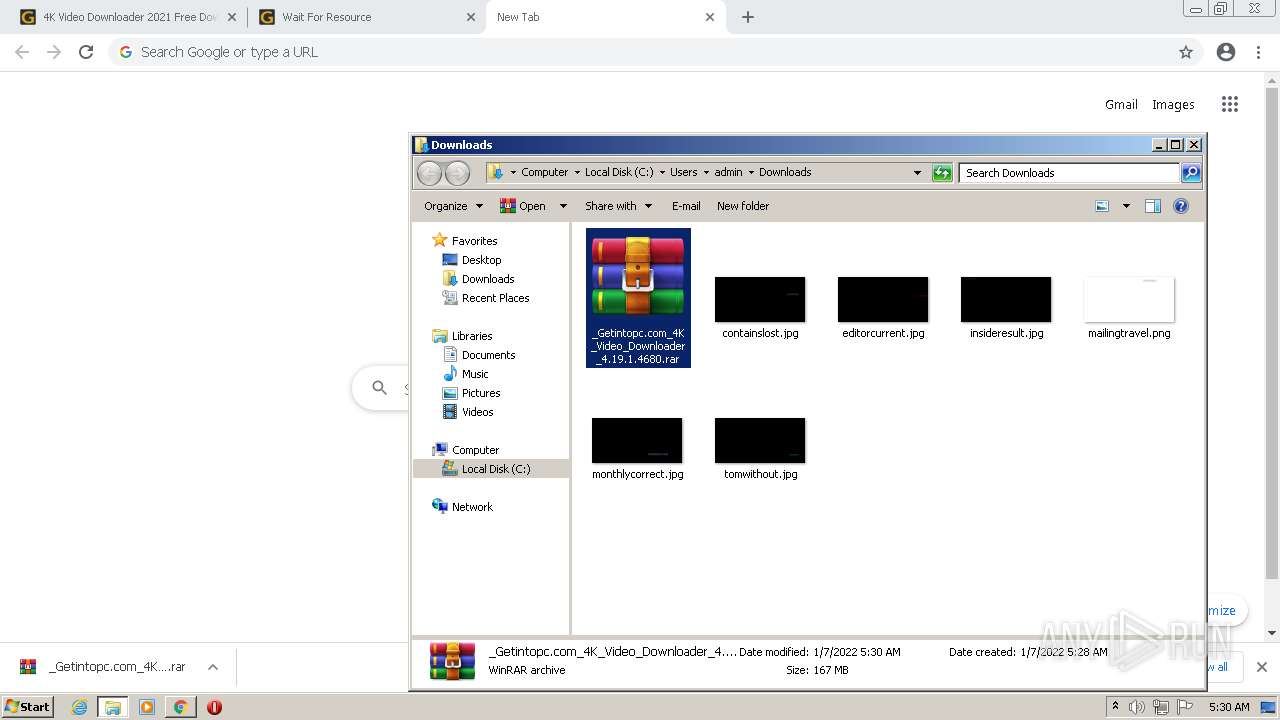Click Explorer Forward navigation button
The image size is (1280, 720).
pyautogui.click(x=457, y=173)
